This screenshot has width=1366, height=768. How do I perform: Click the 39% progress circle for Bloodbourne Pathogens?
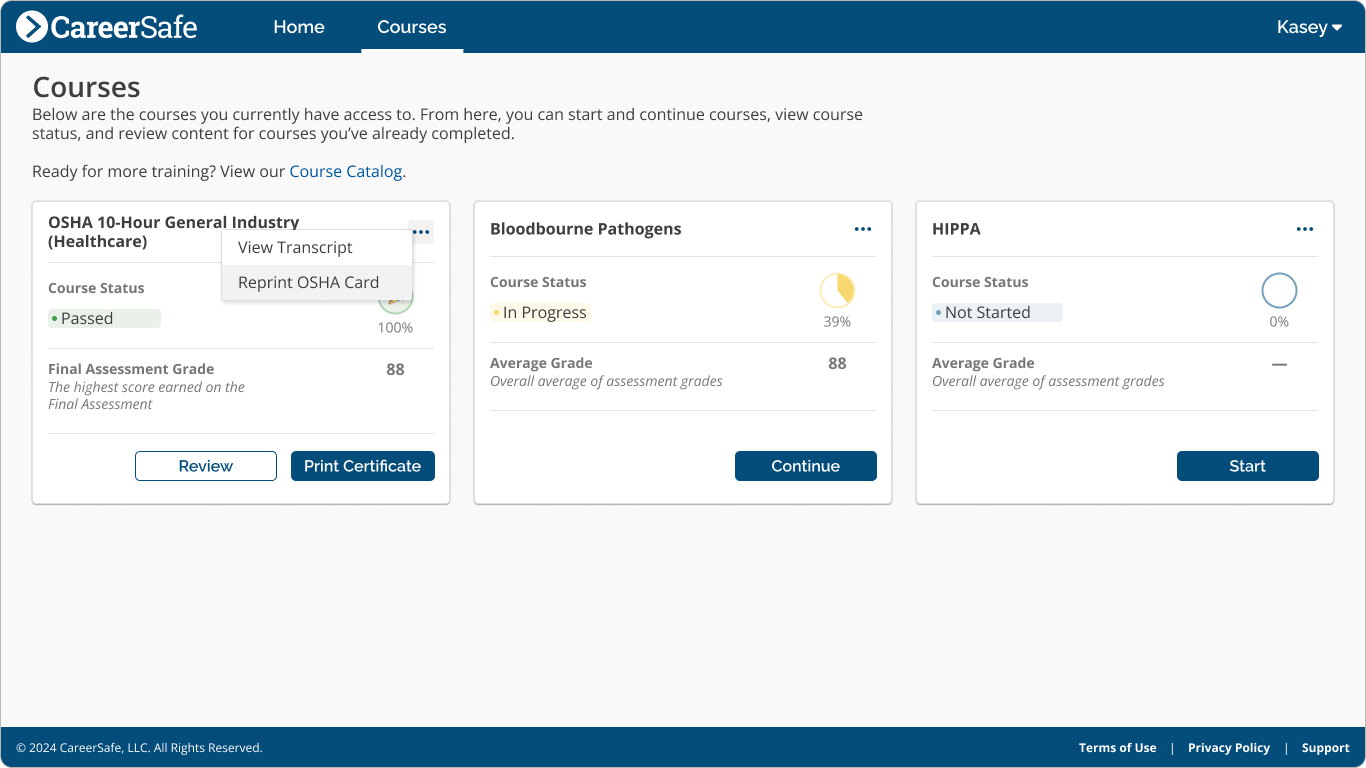tap(837, 291)
